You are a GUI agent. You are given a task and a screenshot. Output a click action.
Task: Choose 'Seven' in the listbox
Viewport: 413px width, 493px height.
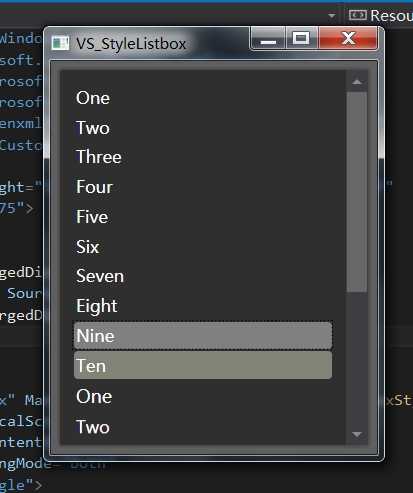pos(203,276)
